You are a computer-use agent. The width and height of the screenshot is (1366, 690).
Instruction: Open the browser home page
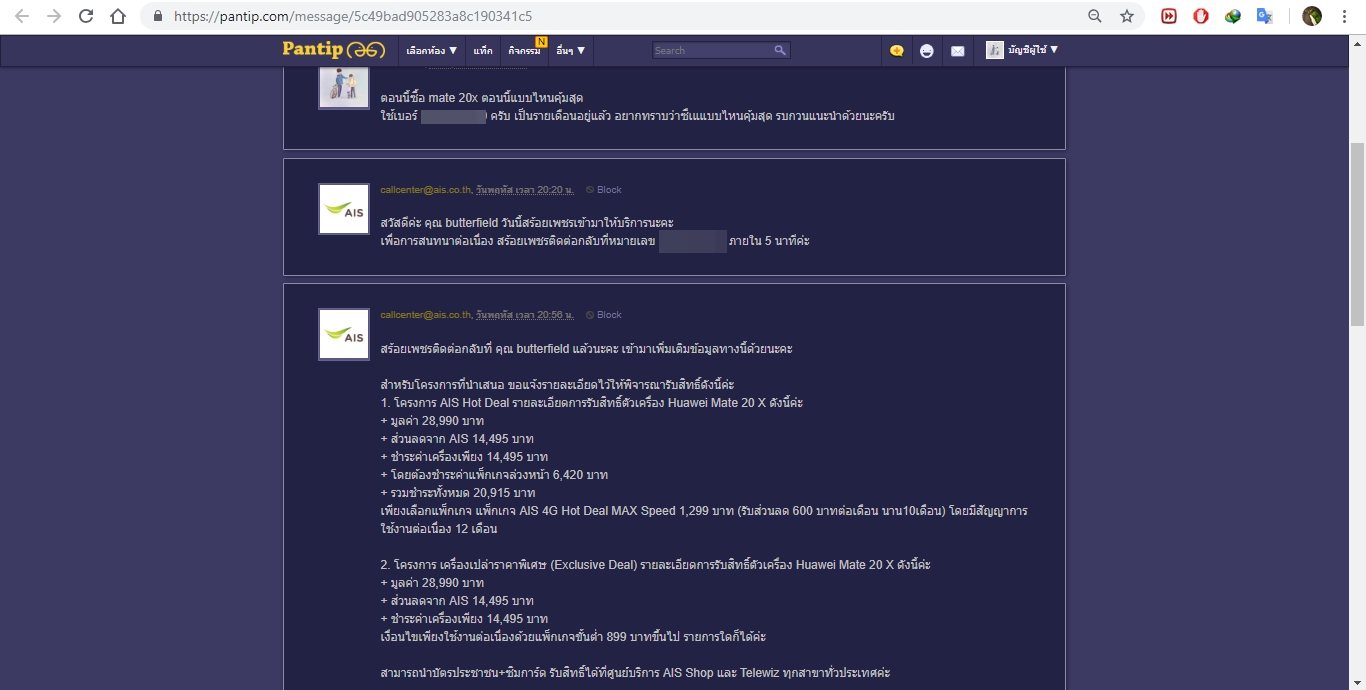118,16
